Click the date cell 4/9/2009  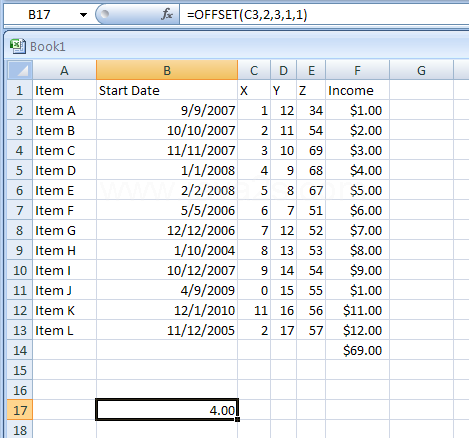[167, 290]
